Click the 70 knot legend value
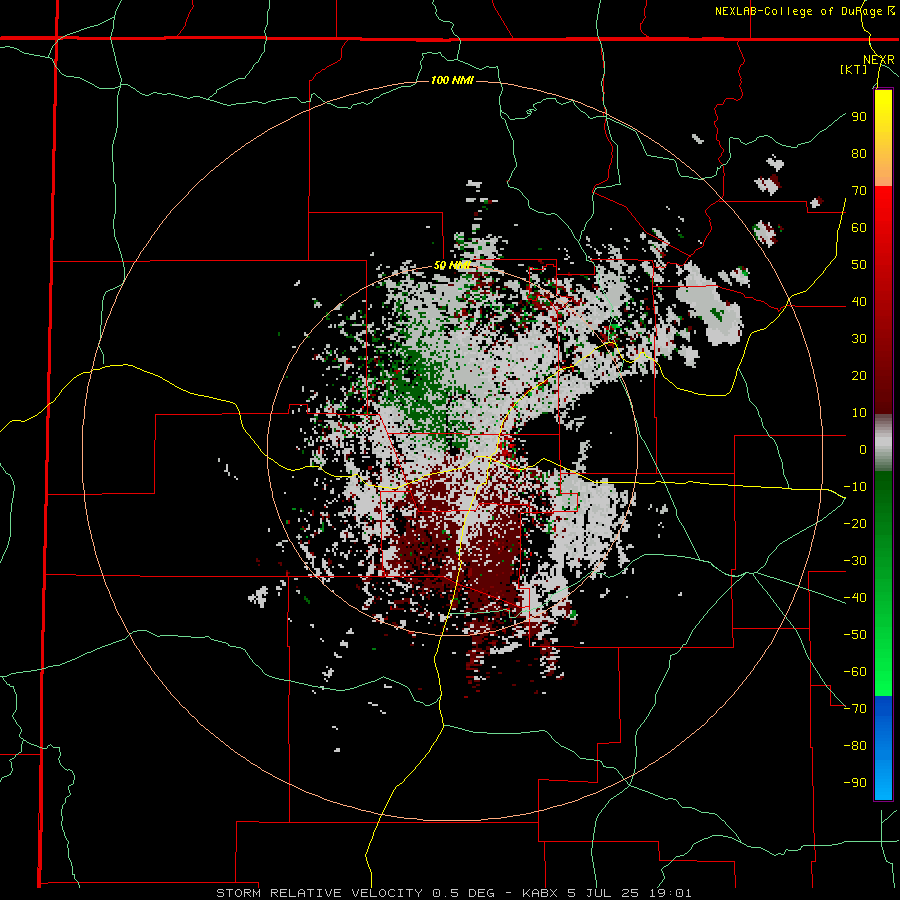This screenshot has width=900, height=900. pos(859,191)
